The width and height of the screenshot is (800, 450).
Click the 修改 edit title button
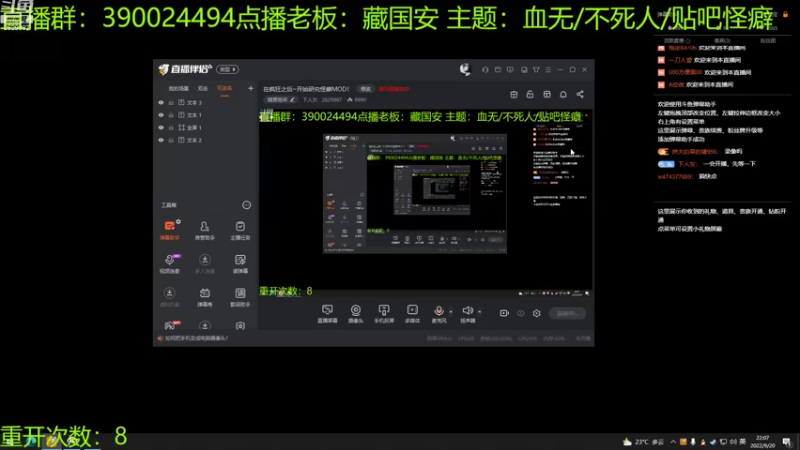365,89
